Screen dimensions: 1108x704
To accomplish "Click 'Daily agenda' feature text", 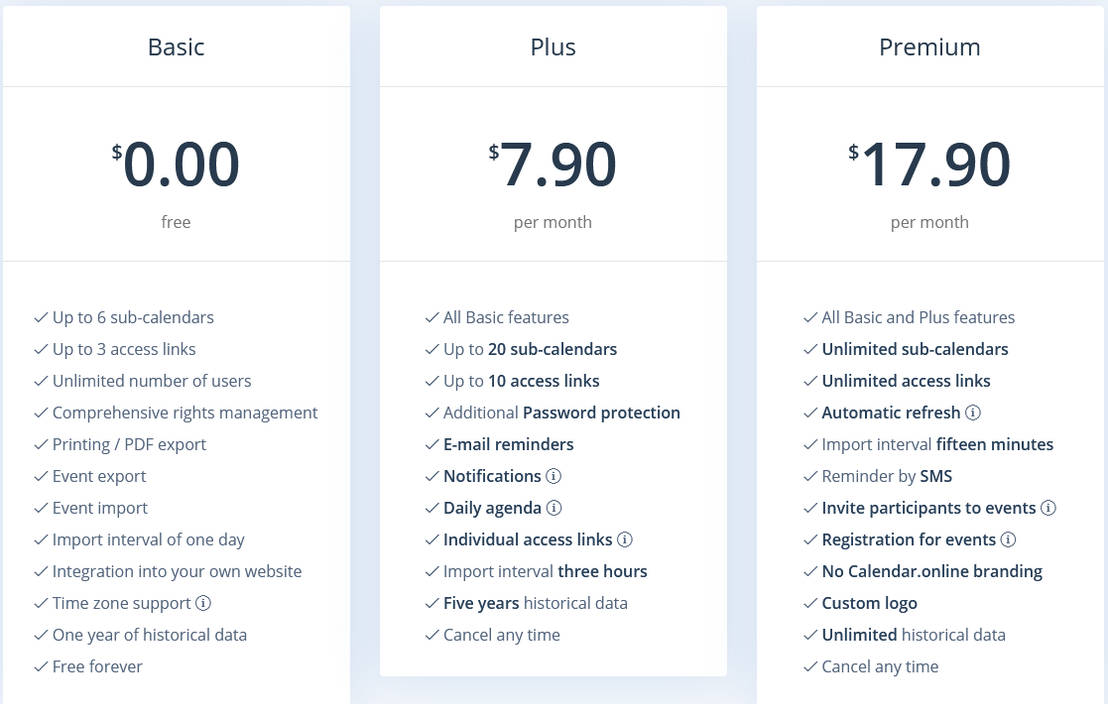I will 492,508.
